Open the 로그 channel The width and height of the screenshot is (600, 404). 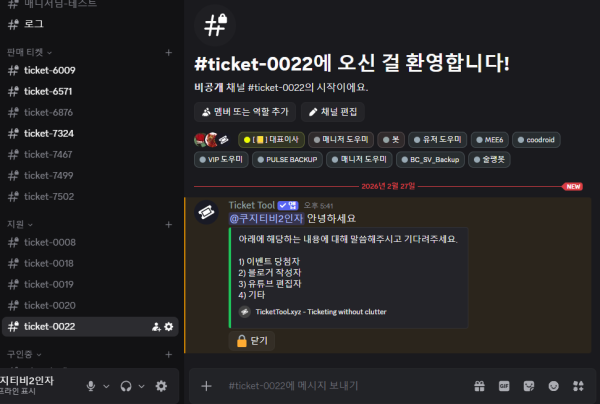click(x=34, y=23)
